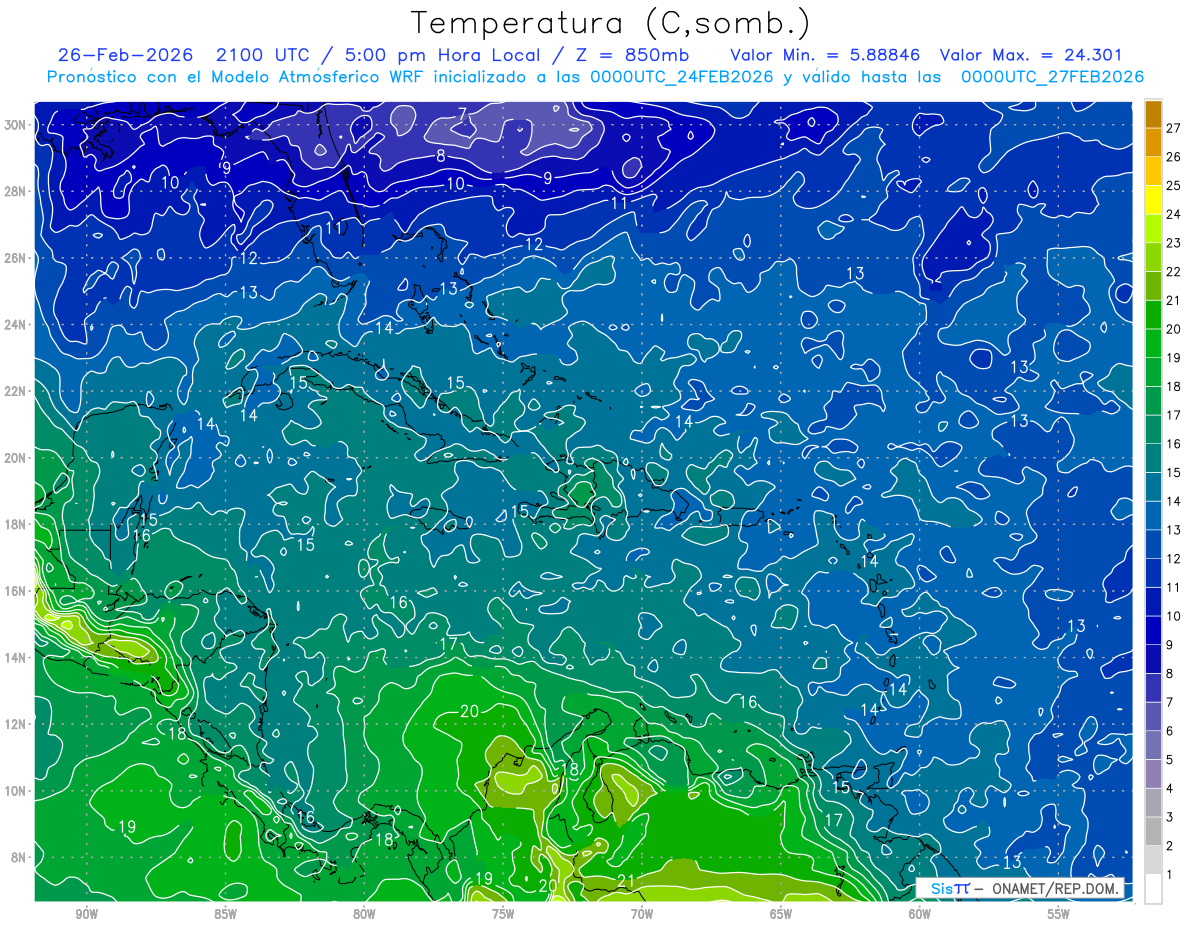This screenshot has height=927, width=1200.
Task: Click the '7' contour label near 30N
Action: [x=462, y=114]
